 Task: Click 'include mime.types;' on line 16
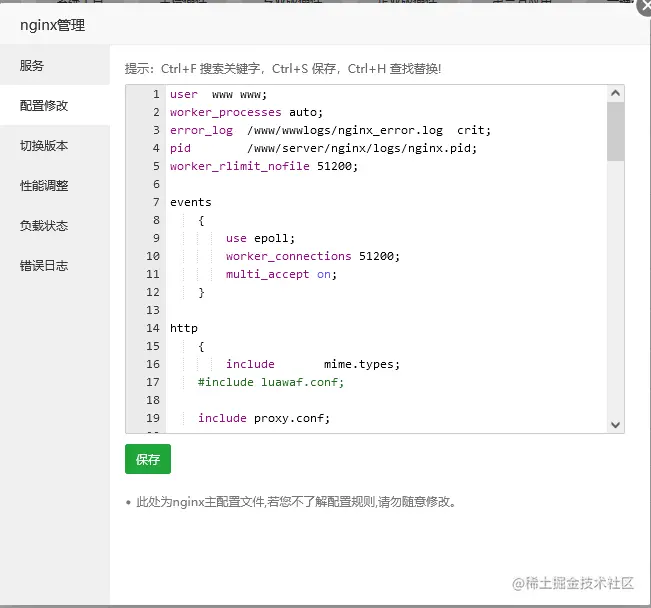tap(313, 364)
